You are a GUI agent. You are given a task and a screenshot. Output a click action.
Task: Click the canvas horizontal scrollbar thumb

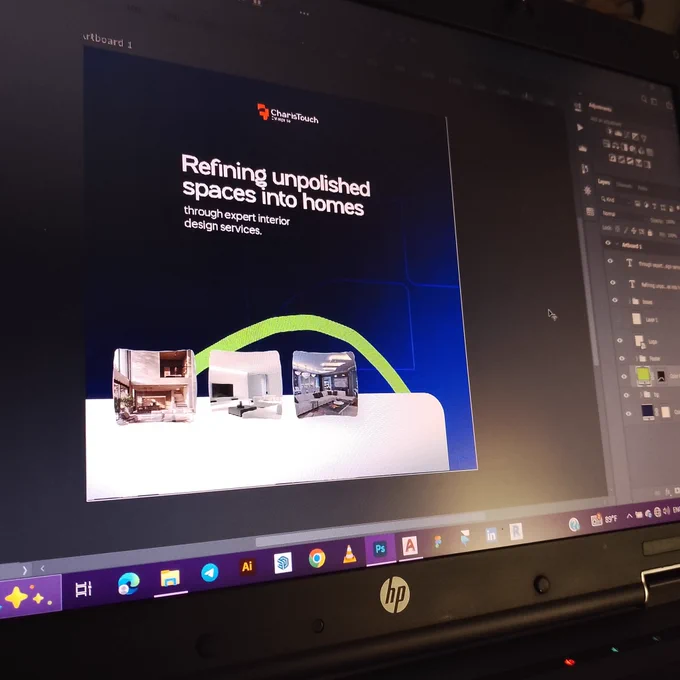[371, 530]
